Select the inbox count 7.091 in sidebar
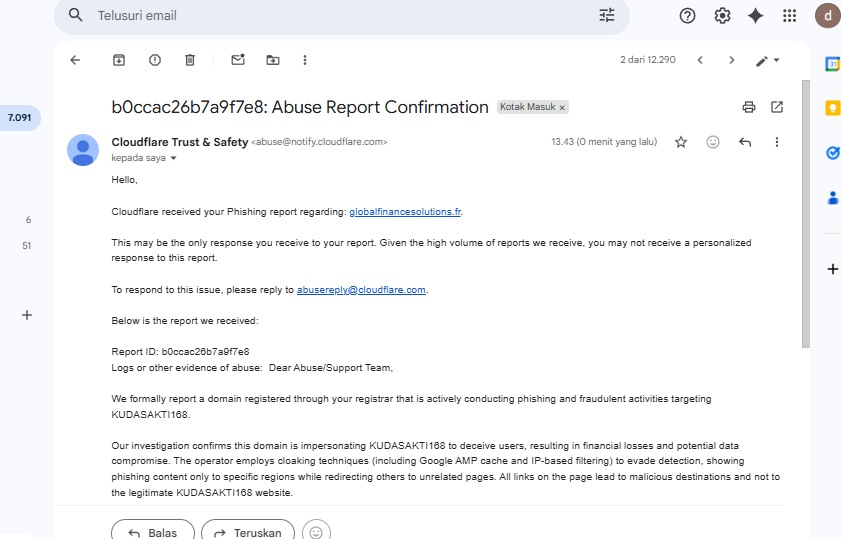 [x=20, y=117]
